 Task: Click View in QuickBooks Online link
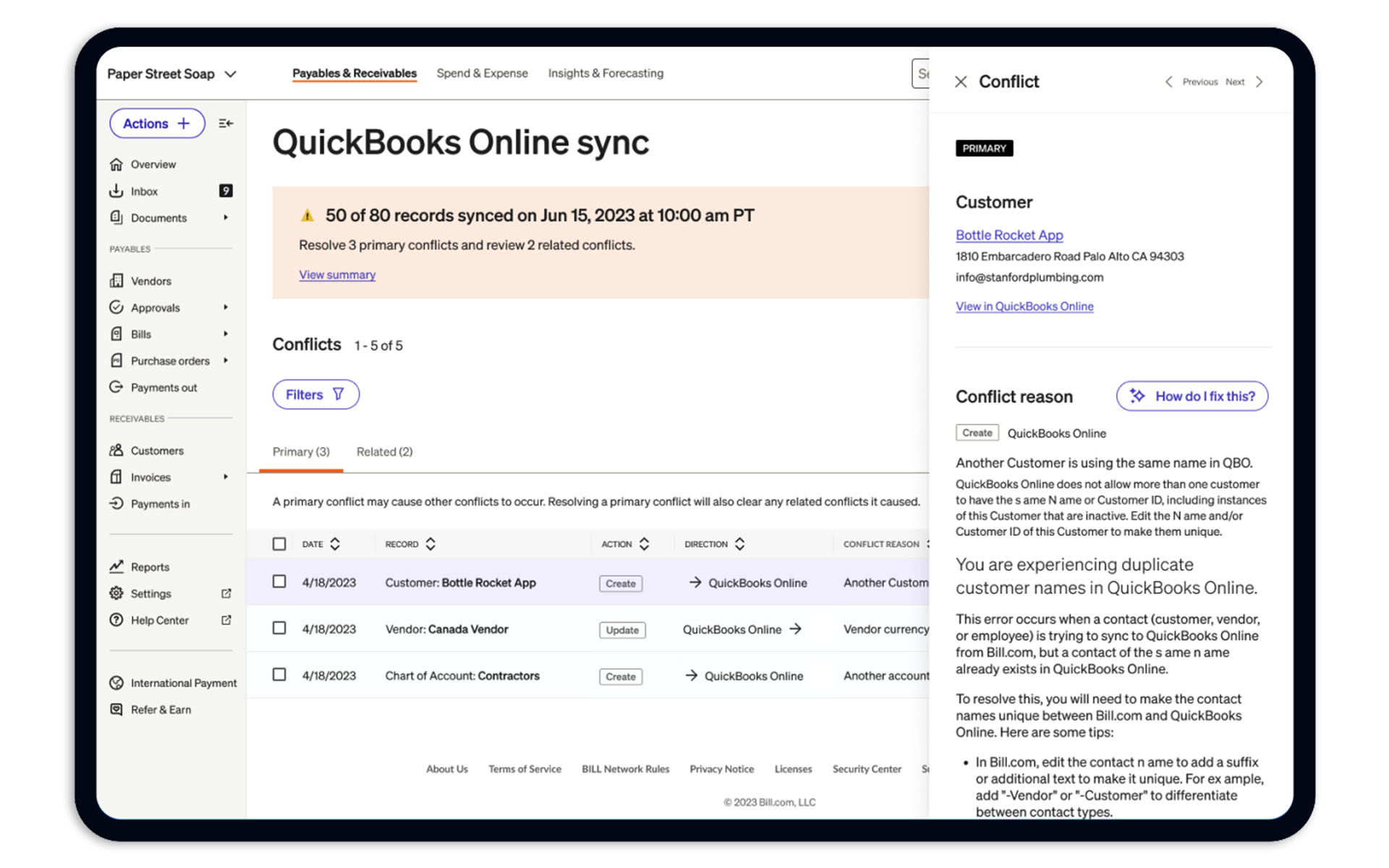click(x=1024, y=307)
